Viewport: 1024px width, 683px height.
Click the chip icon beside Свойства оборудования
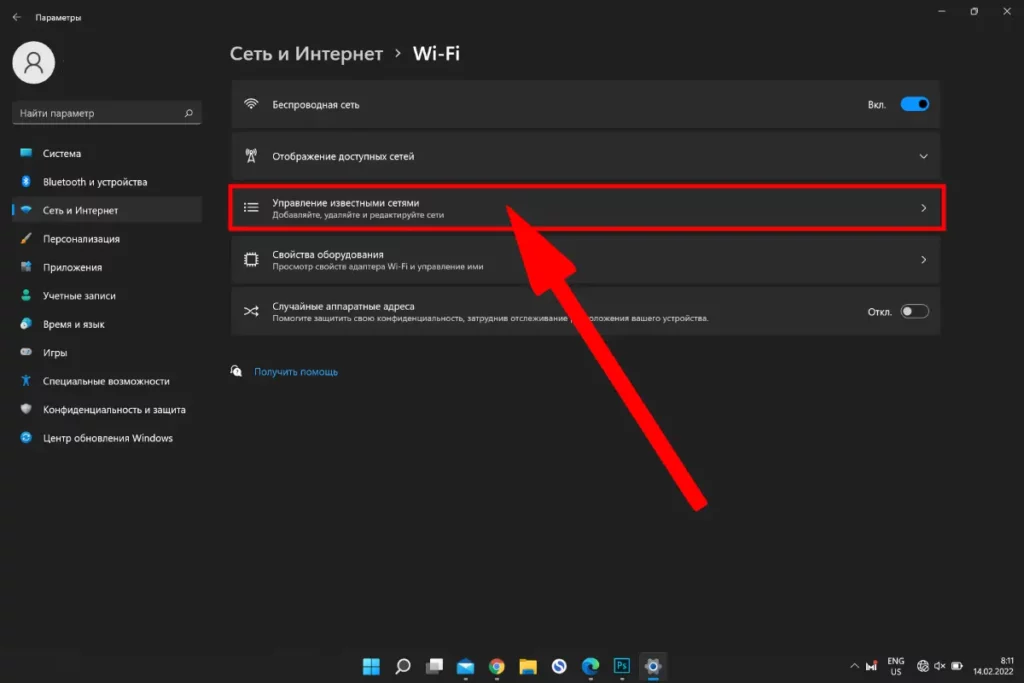pyautogui.click(x=251, y=259)
